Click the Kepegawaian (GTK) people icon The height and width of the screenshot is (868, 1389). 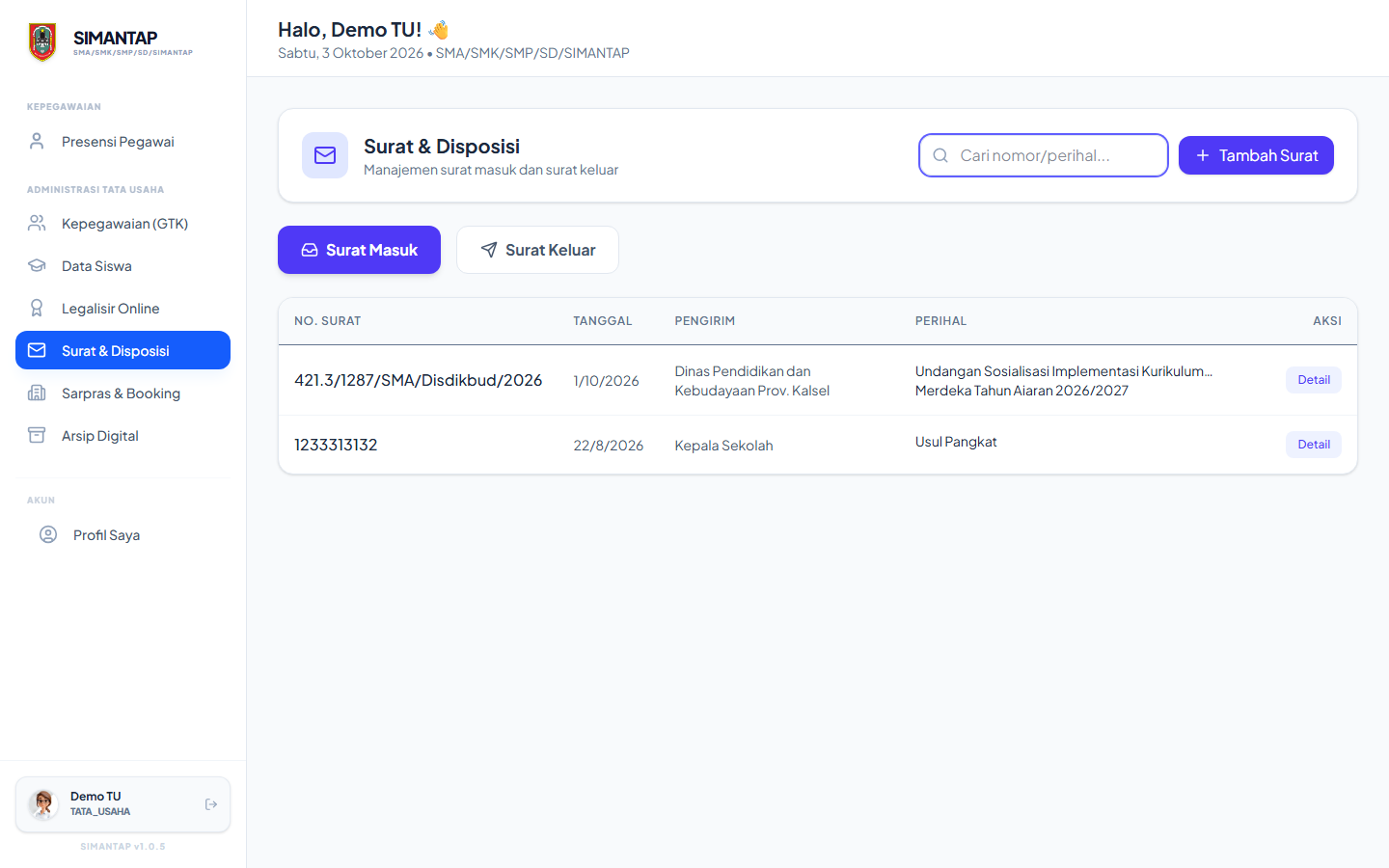(x=37, y=224)
